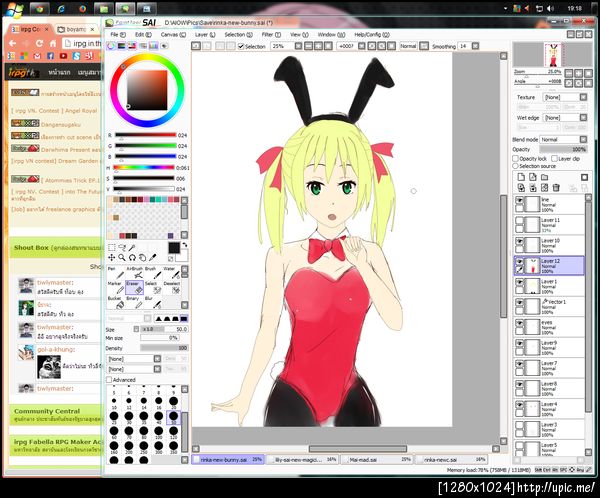Toggle the RGB slider panel button
The height and width of the screenshot is (498, 600).
coord(121,46)
